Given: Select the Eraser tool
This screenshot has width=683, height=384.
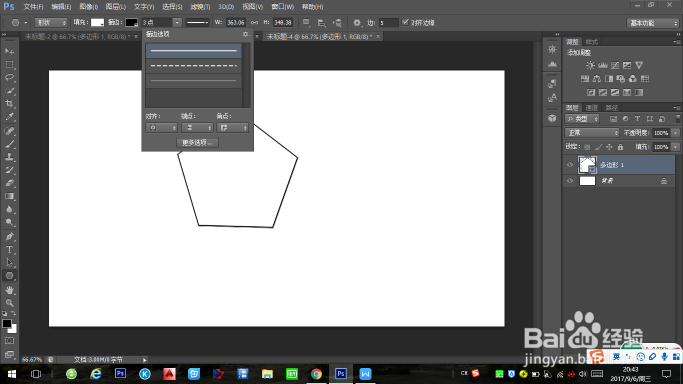Looking at the screenshot, I should tap(9, 183).
